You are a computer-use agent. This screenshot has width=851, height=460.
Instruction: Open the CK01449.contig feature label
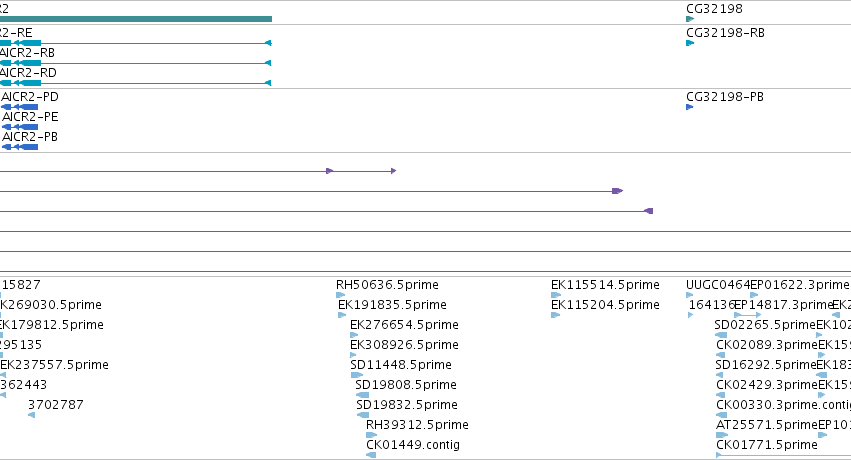tap(413, 445)
